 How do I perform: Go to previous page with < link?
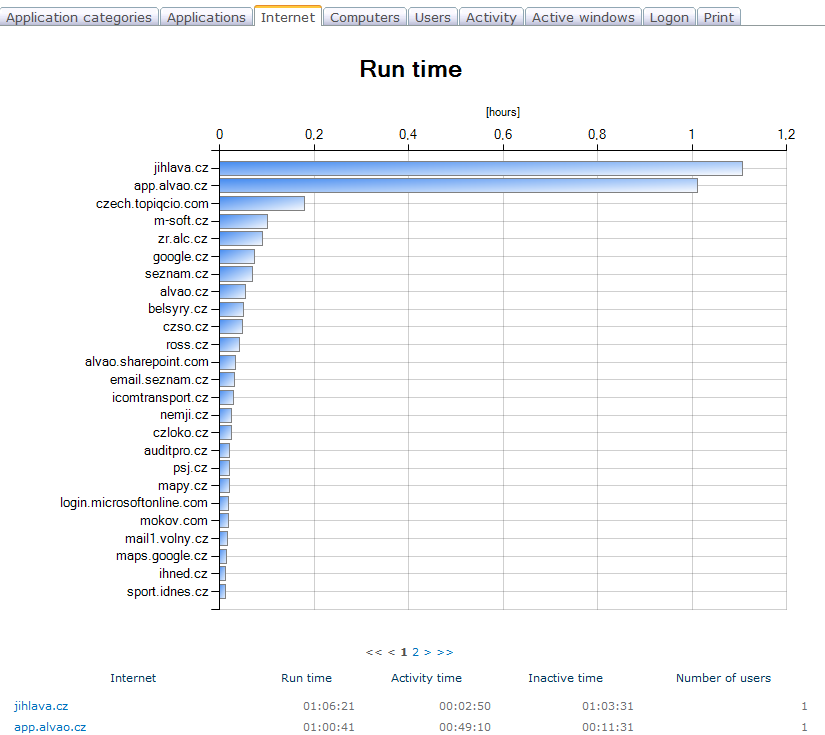[x=391, y=652]
